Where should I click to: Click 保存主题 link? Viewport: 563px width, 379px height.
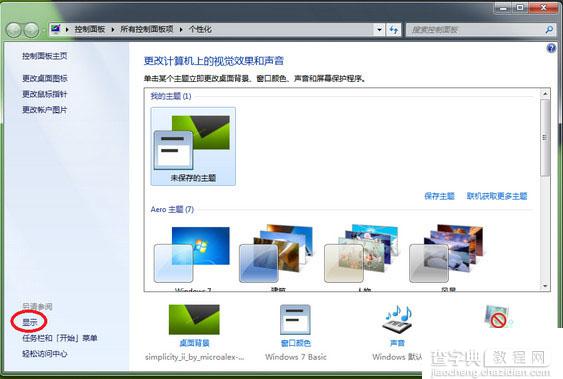tap(439, 196)
